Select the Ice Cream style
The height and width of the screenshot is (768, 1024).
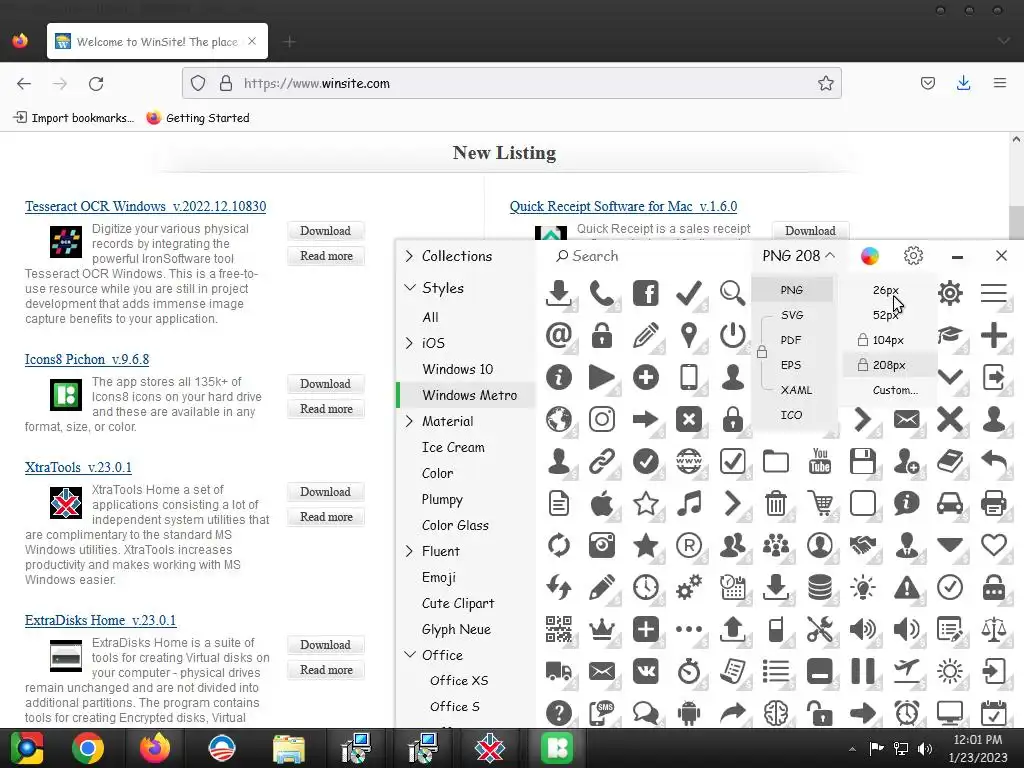[x=453, y=447]
